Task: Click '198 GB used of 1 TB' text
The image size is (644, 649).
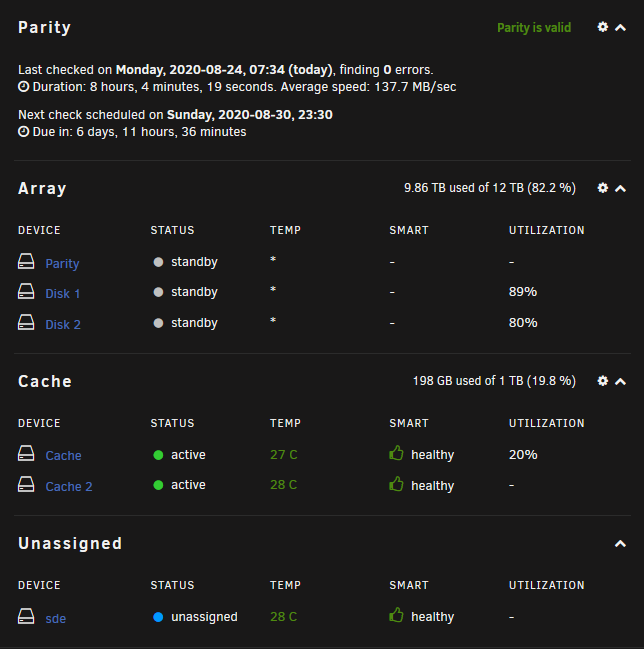Action: click(468, 381)
